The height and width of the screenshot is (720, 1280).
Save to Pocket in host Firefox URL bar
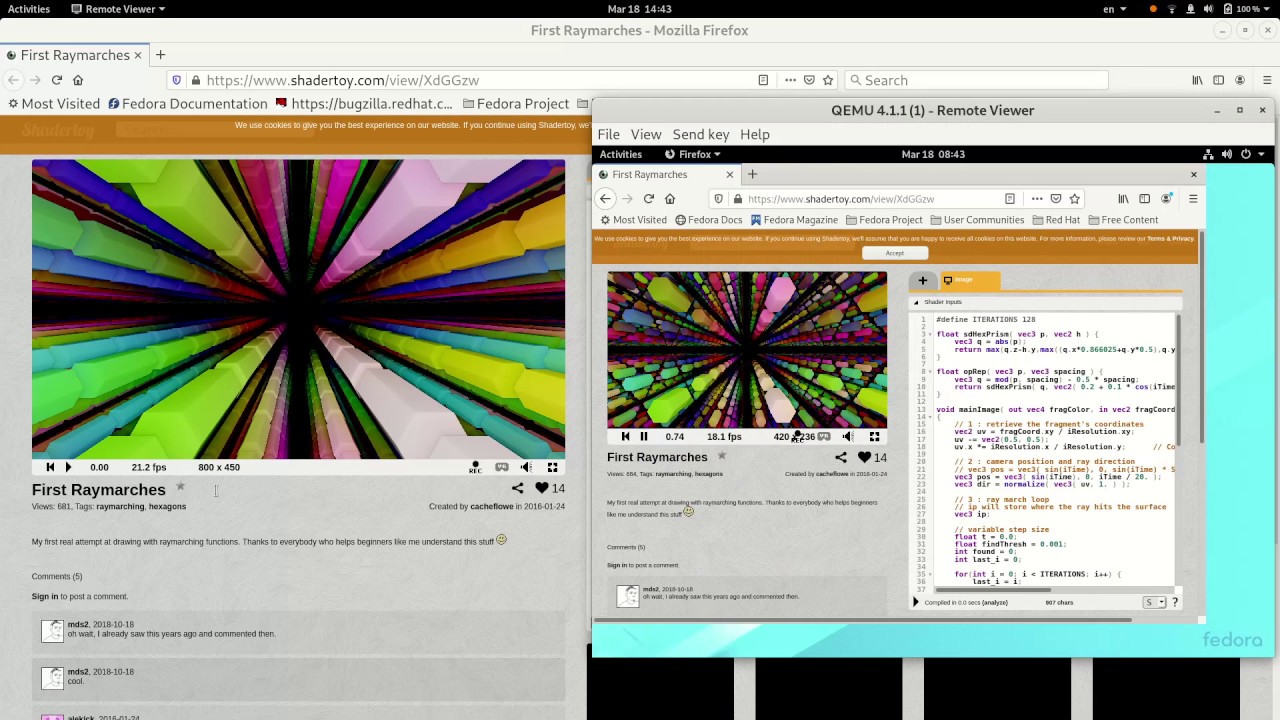point(810,80)
